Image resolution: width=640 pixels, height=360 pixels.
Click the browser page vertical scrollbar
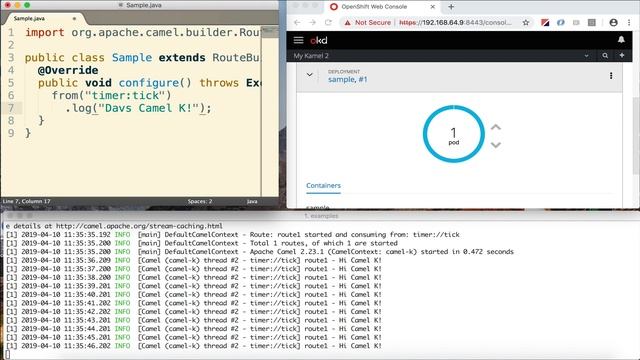pos(636,135)
